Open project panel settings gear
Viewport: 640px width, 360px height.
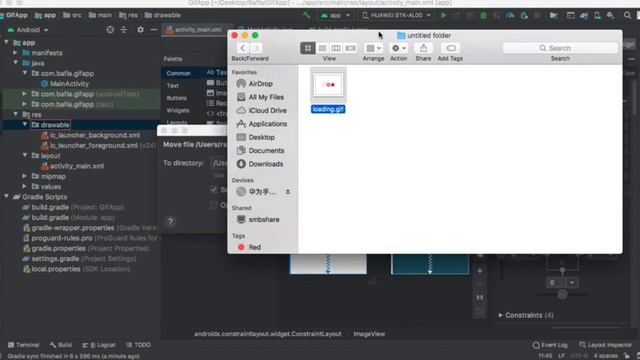(x=140, y=30)
